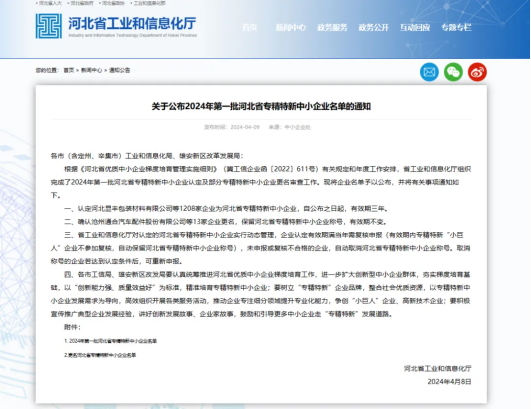Click the salutation line starting 各市（含定州
Screen dimensions: 531x409
point(147,156)
